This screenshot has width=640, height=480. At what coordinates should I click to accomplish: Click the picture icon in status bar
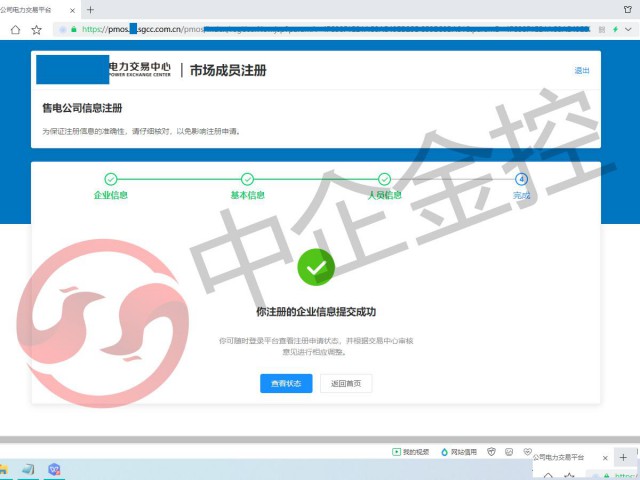click(509, 452)
